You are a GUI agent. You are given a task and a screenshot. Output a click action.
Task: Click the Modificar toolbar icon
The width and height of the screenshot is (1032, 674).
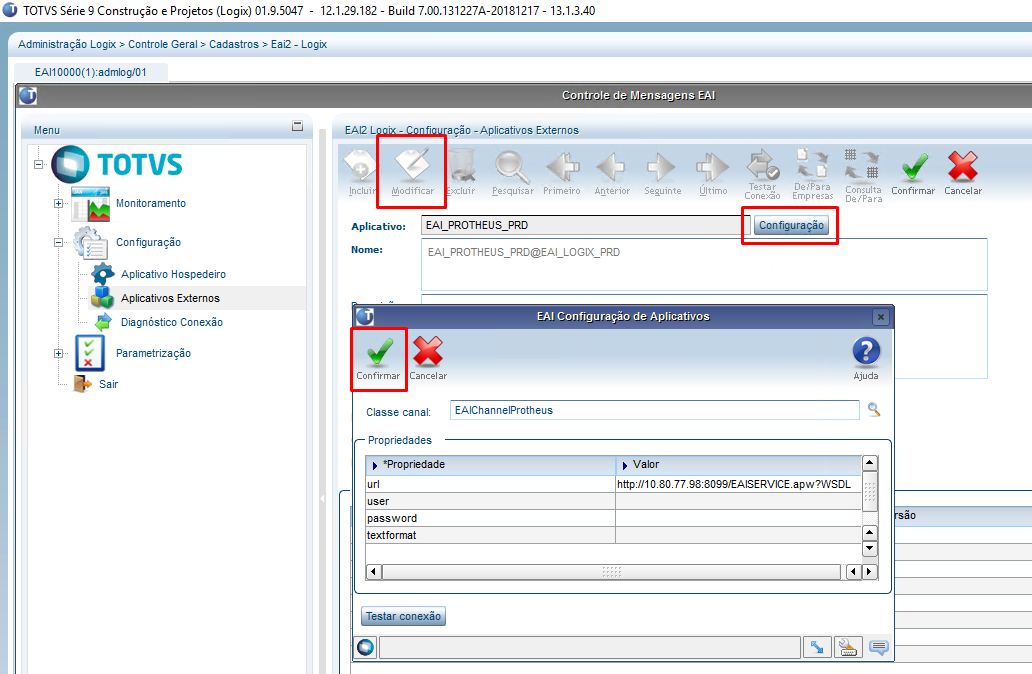pyautogui.click(x=413, y=172)
